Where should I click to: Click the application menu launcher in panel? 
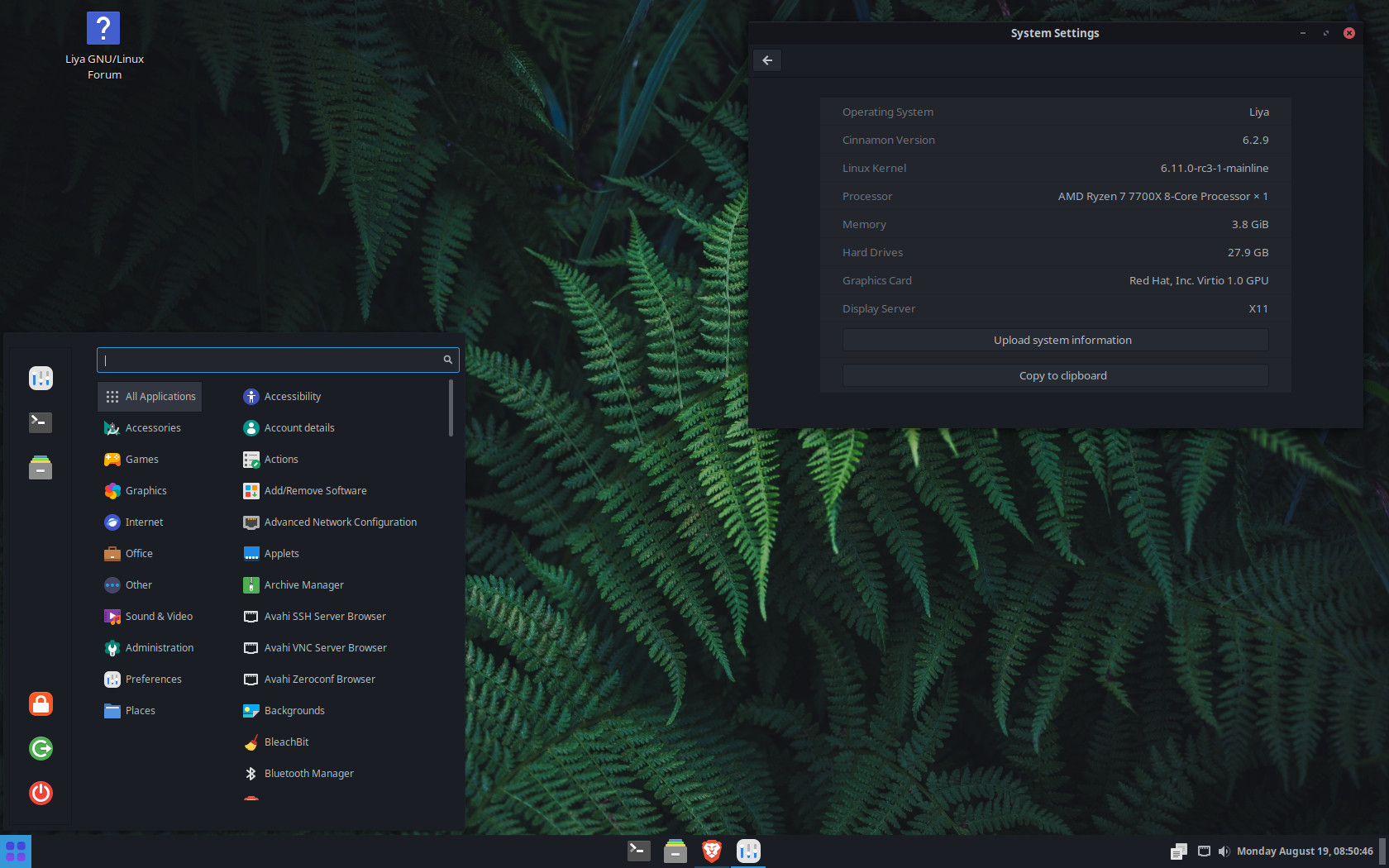(x=16, y=851)
